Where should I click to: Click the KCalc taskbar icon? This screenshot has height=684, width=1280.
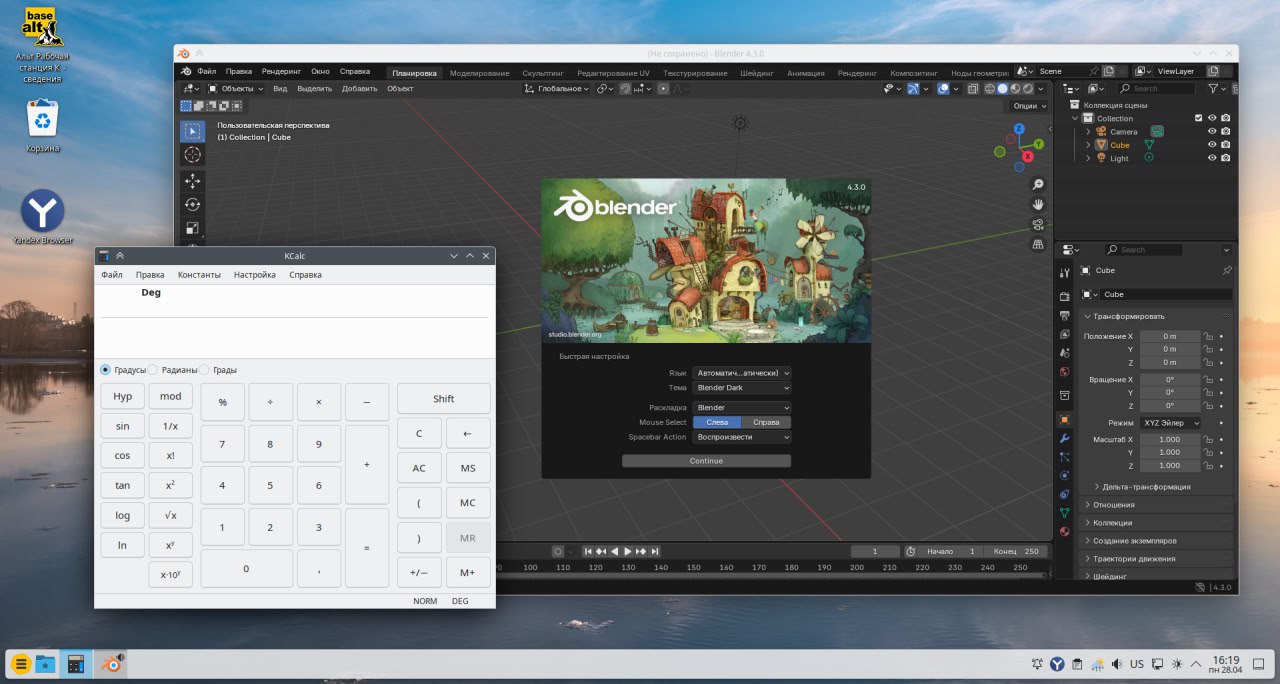[74, 663]
